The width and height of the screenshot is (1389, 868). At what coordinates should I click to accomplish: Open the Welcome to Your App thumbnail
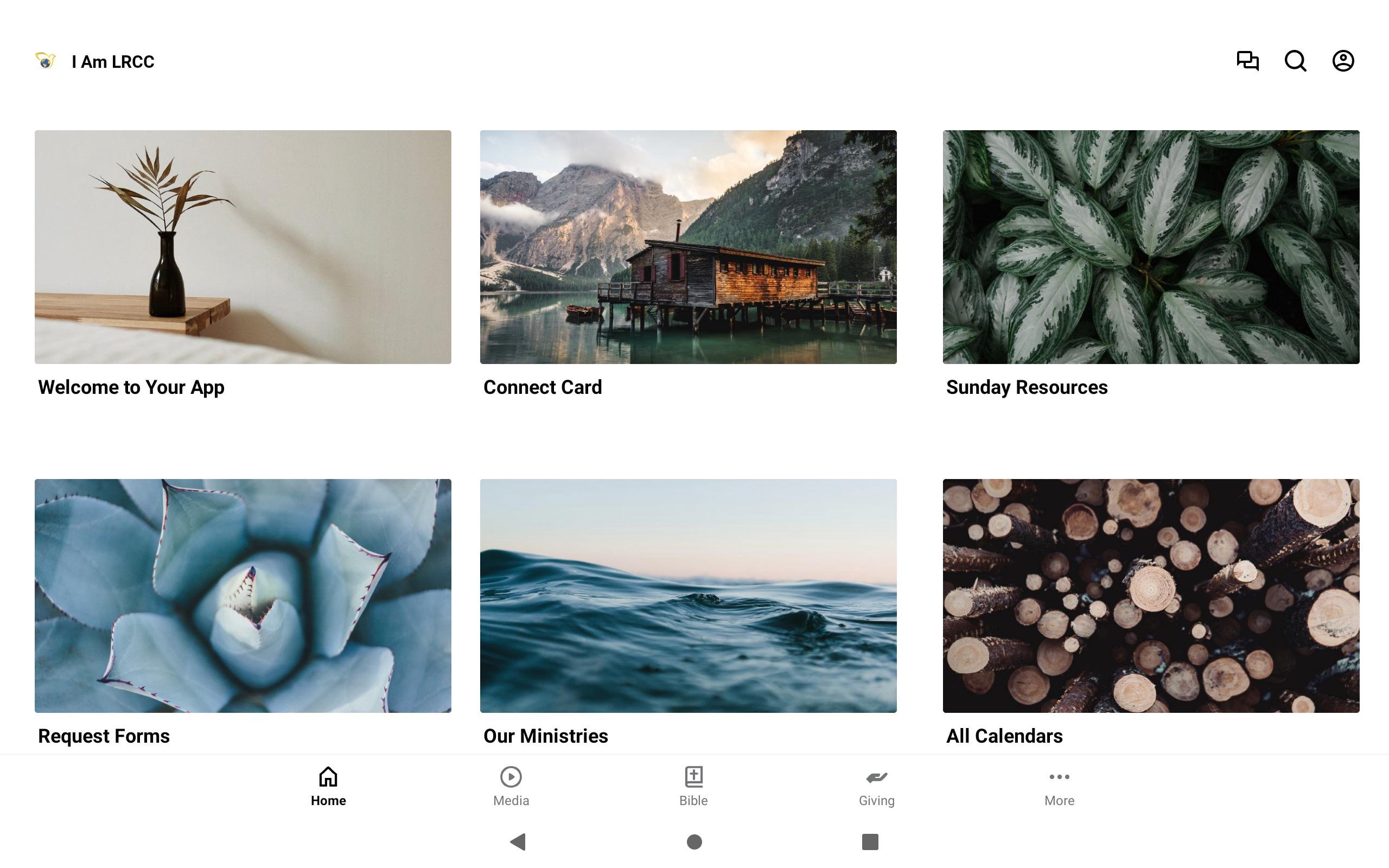coord(243,247)
